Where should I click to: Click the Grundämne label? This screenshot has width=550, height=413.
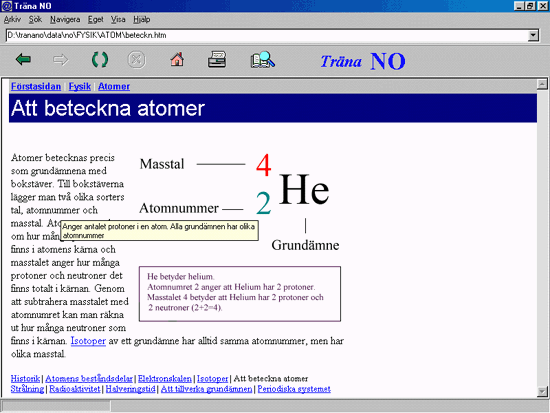tap(305, 245)
